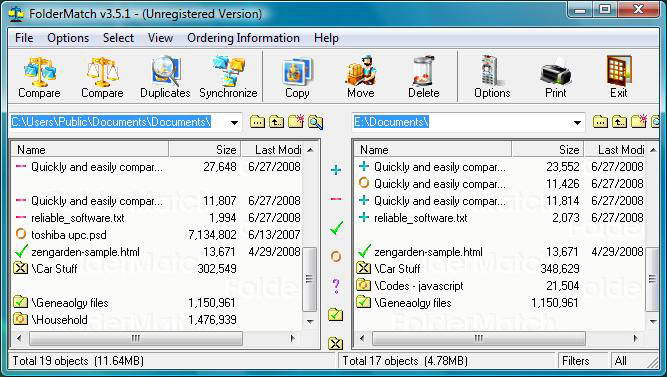Click the Size column header in left pane
667x377 pixels.
click(205, 149)
